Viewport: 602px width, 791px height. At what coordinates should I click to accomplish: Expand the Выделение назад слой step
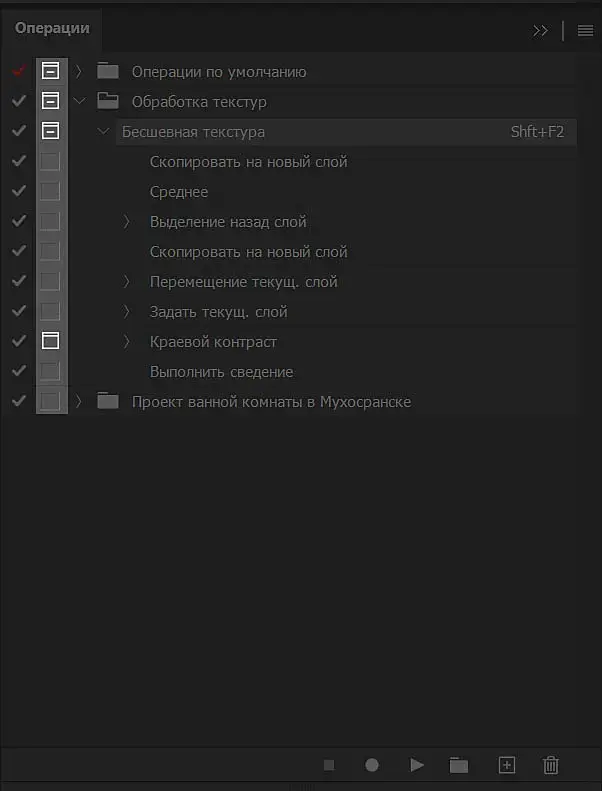127,221
